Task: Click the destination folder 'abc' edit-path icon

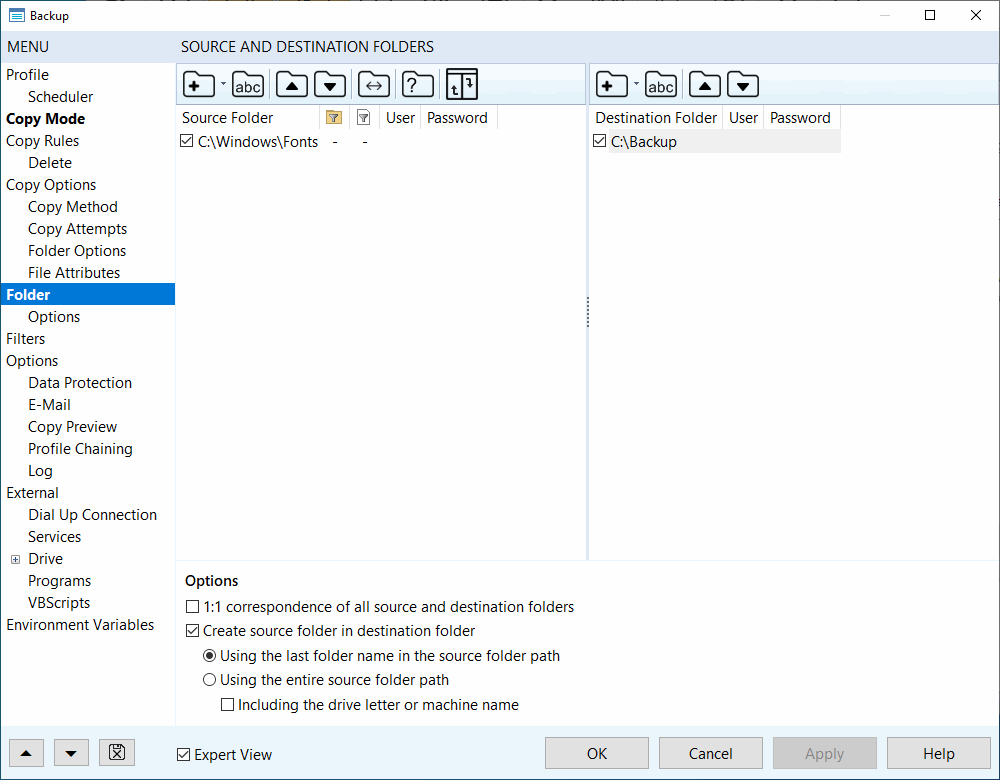Action: [x=661, y=86]
